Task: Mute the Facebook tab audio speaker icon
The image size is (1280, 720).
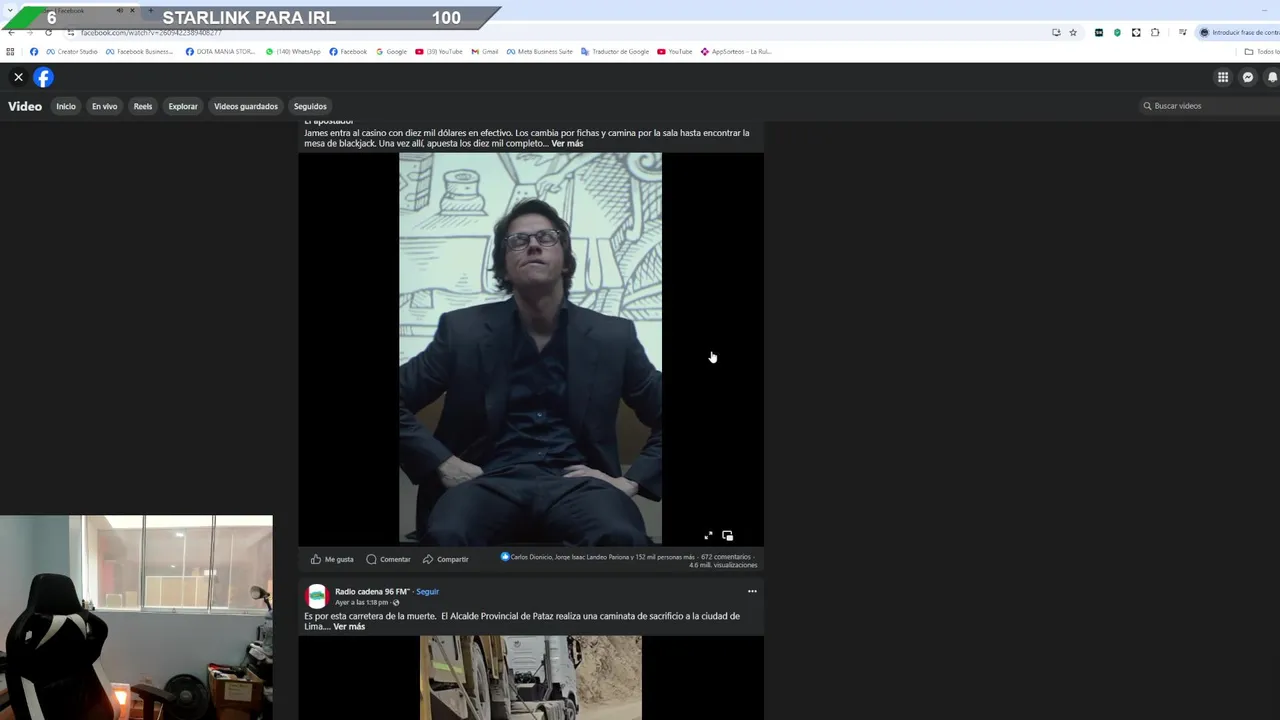Action: [x=120, y=11]
